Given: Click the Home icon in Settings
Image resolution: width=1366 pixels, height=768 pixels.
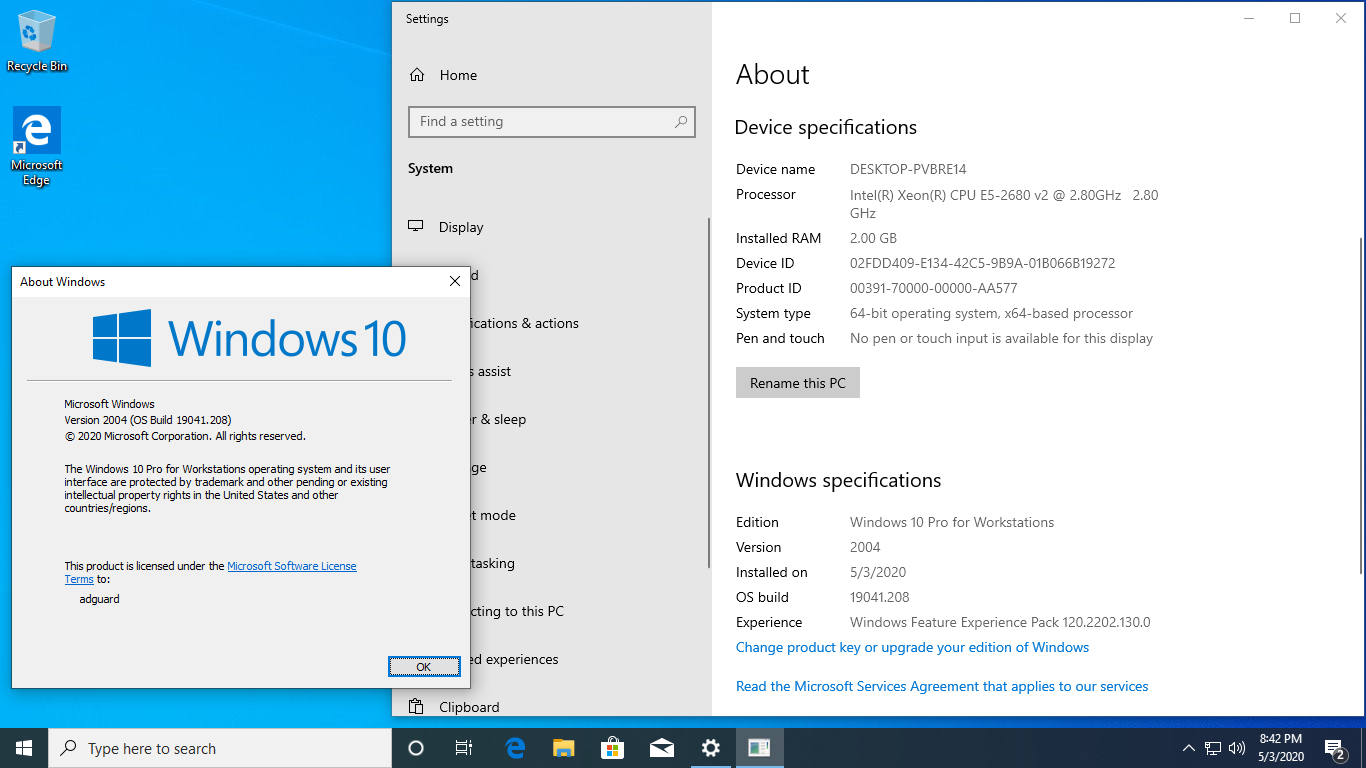Looking at the screenshot, I should (x=417, y=75).
